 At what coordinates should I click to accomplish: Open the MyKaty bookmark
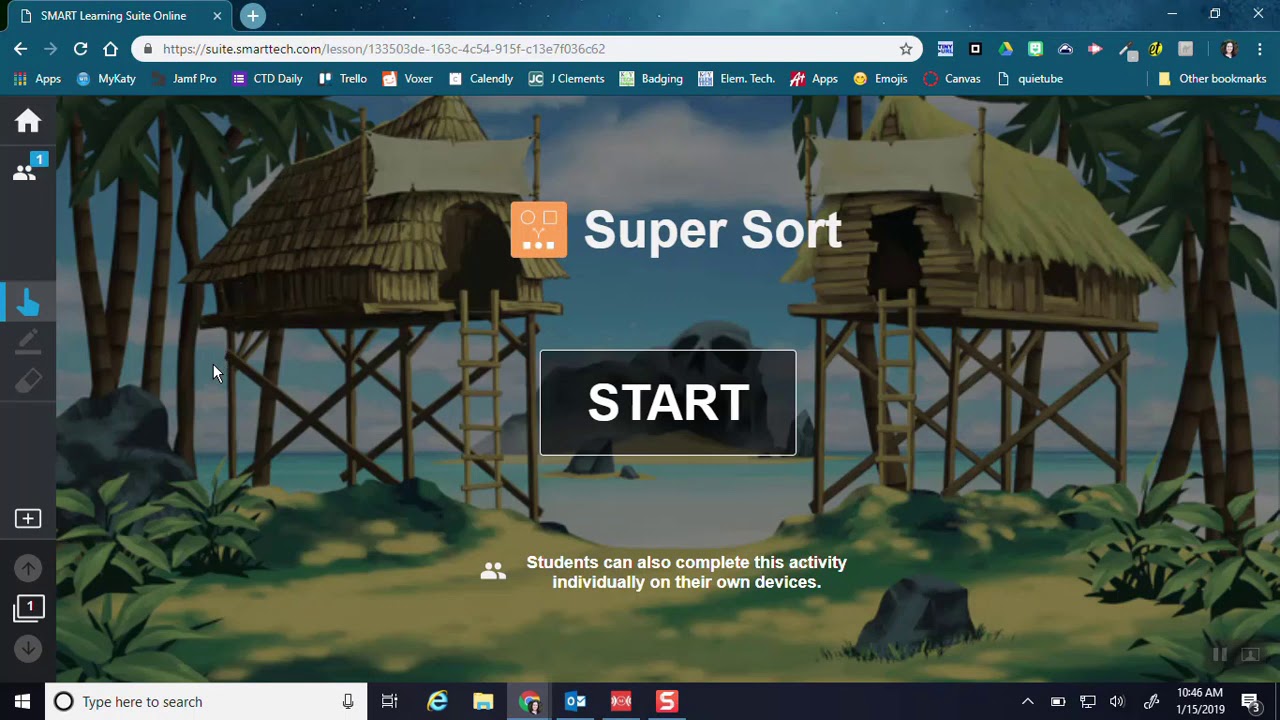(x=106, y=79)
